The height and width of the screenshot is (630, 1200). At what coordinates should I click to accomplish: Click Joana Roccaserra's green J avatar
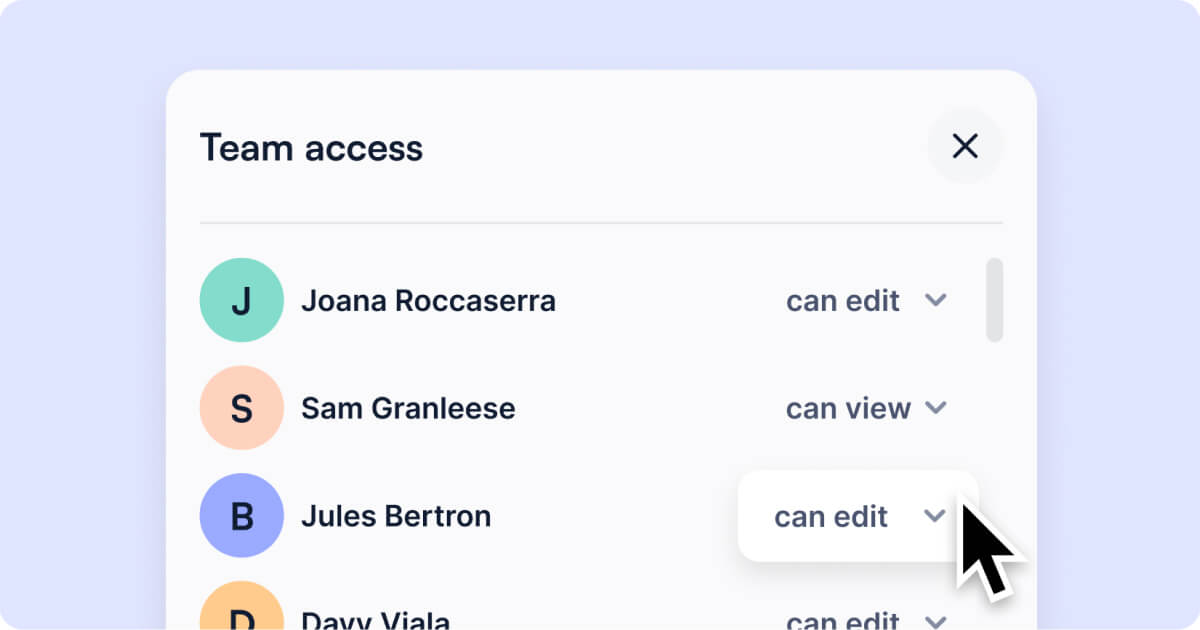[242, 300]
